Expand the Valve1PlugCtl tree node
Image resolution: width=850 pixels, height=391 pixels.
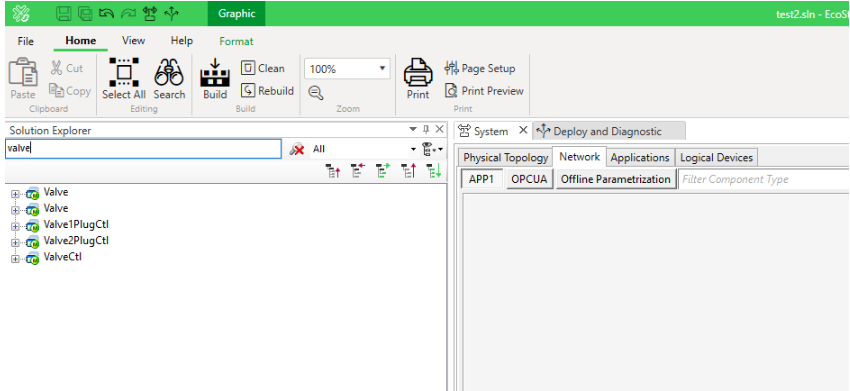pyautogui.click(x=15, y=226)
